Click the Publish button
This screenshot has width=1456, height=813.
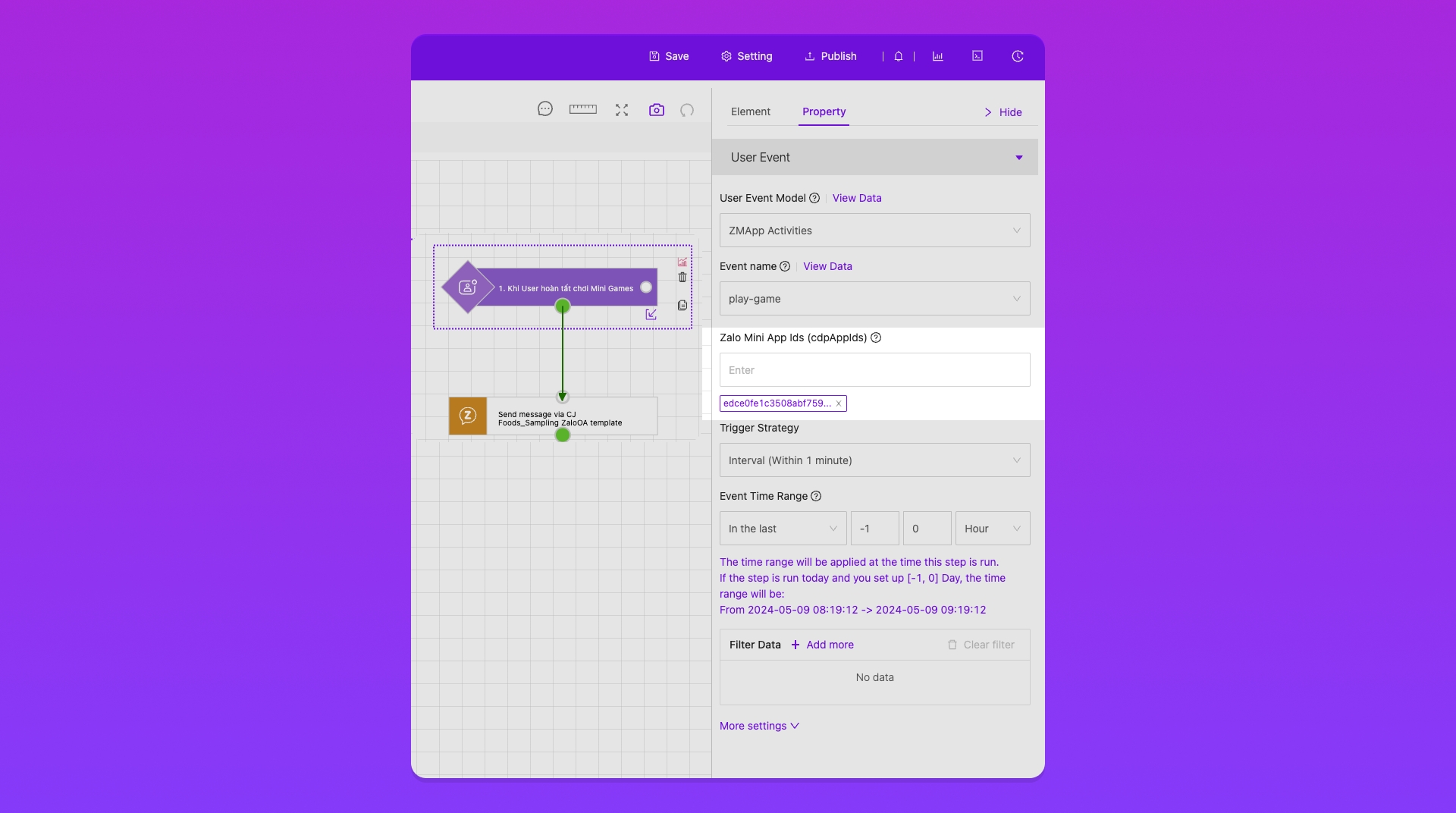pyautogui.click(x=830, y=56)
